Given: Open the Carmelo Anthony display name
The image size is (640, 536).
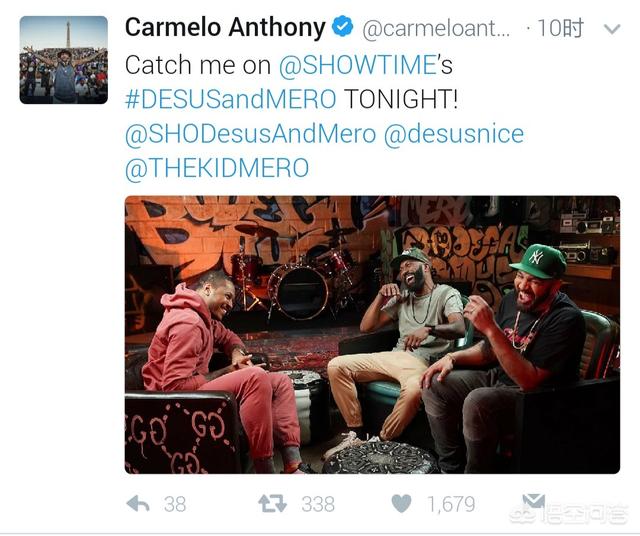Looking at the screenshot, I should (225, 27).
